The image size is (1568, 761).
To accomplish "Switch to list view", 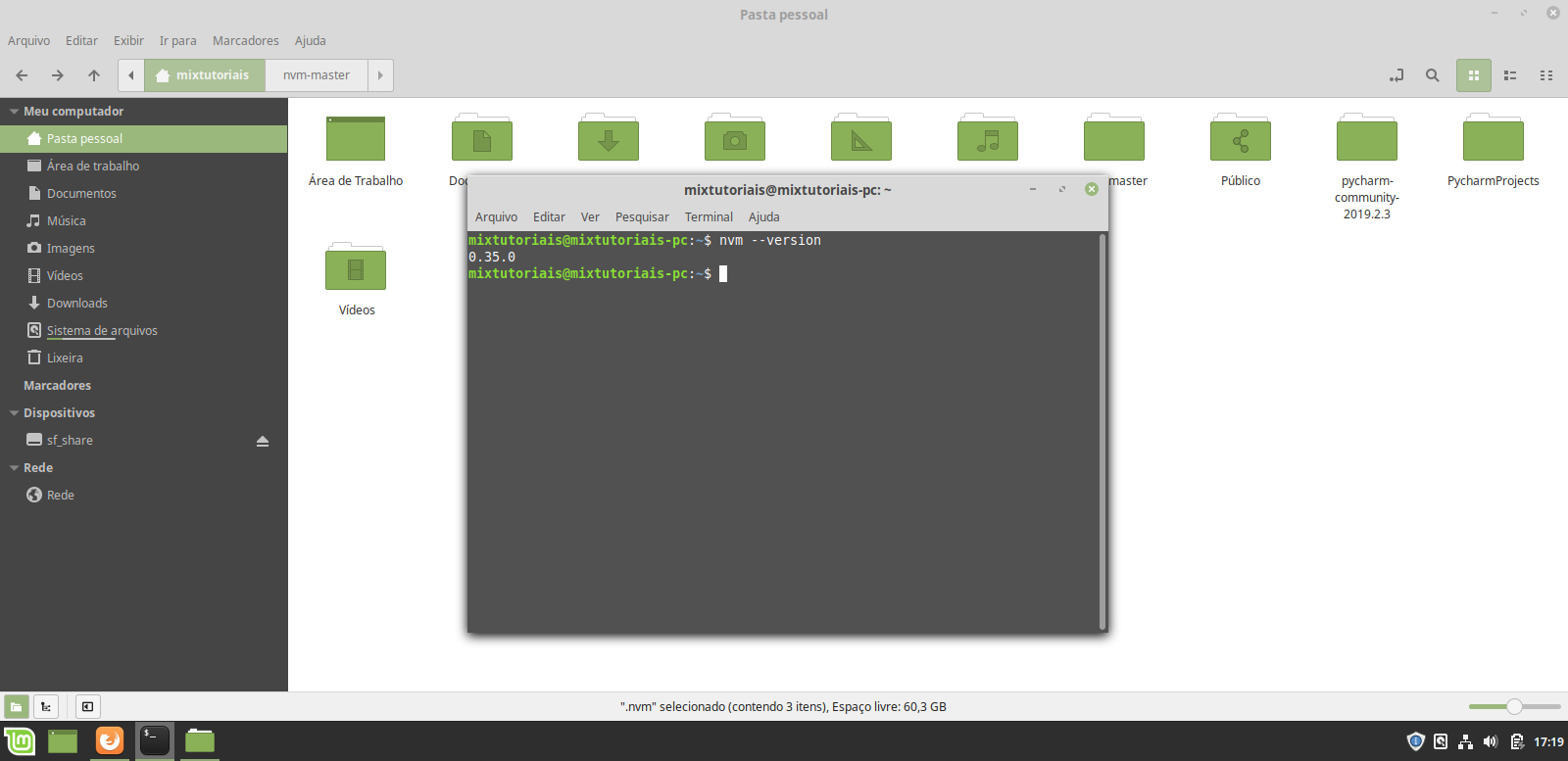I will coord(1510,75).
